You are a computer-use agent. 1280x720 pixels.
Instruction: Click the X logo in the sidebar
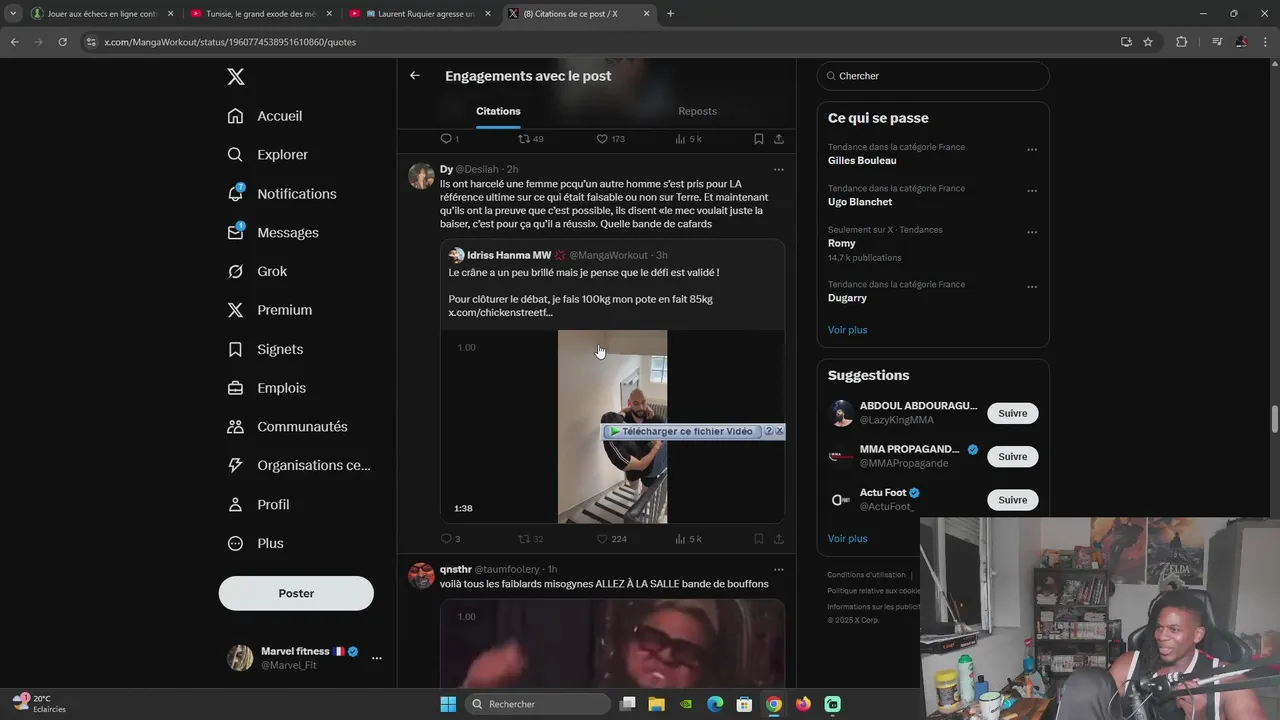point(235,77)
